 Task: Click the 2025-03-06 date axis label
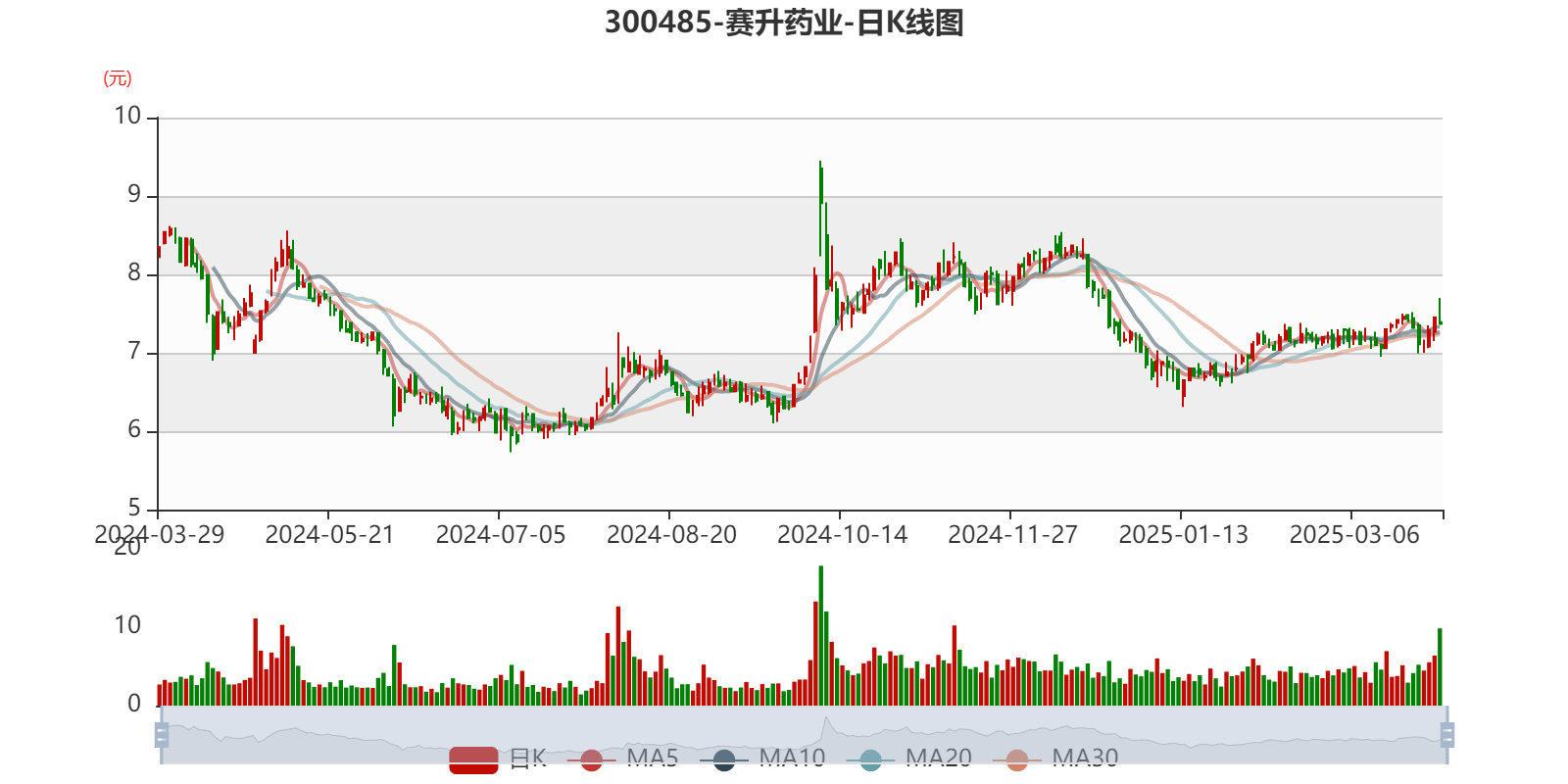1354,535
